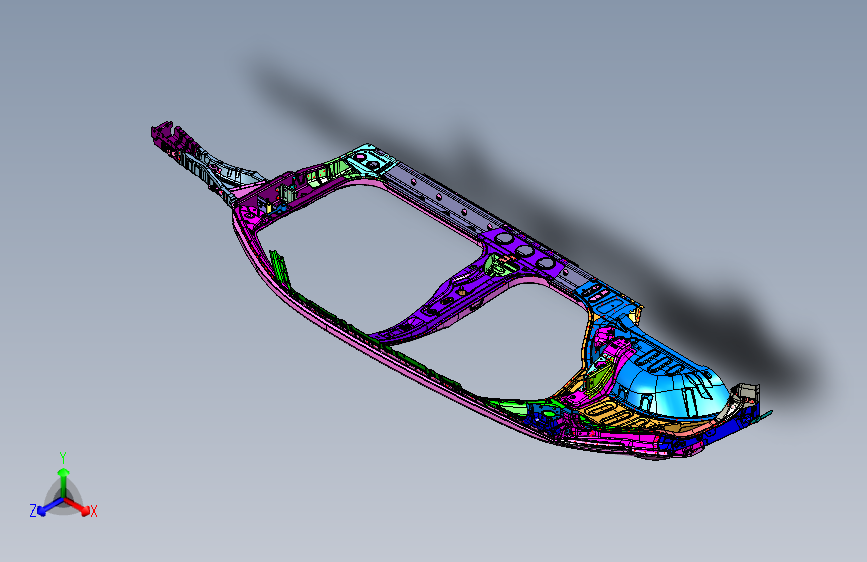Viewport: 867px width, 562px height.
Task: Click the red X axis on orientation triad
Action: tap(79, 506)
